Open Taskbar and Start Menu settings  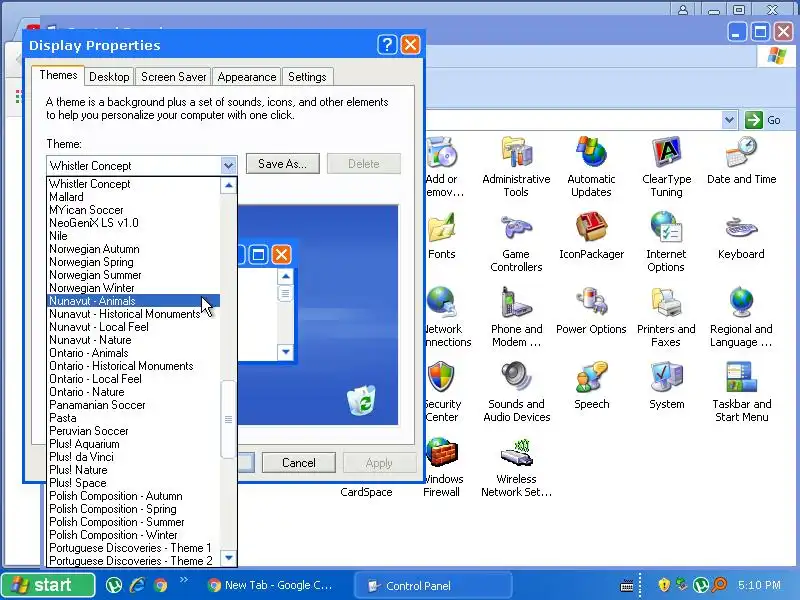[741, 392]
